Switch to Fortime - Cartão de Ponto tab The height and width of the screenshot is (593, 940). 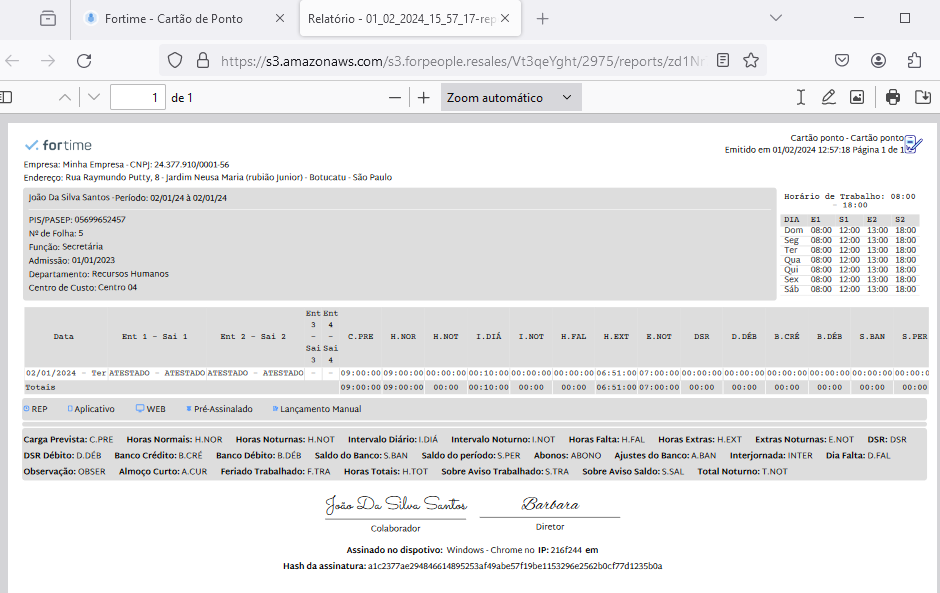[185, 19]
